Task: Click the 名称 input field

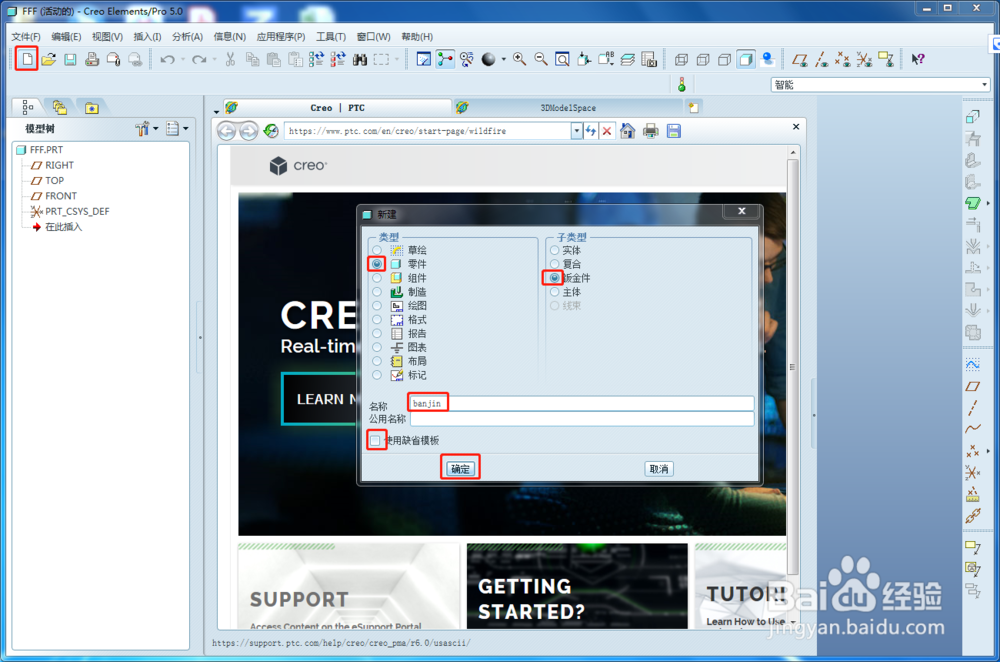Action: tap(582, 403)
